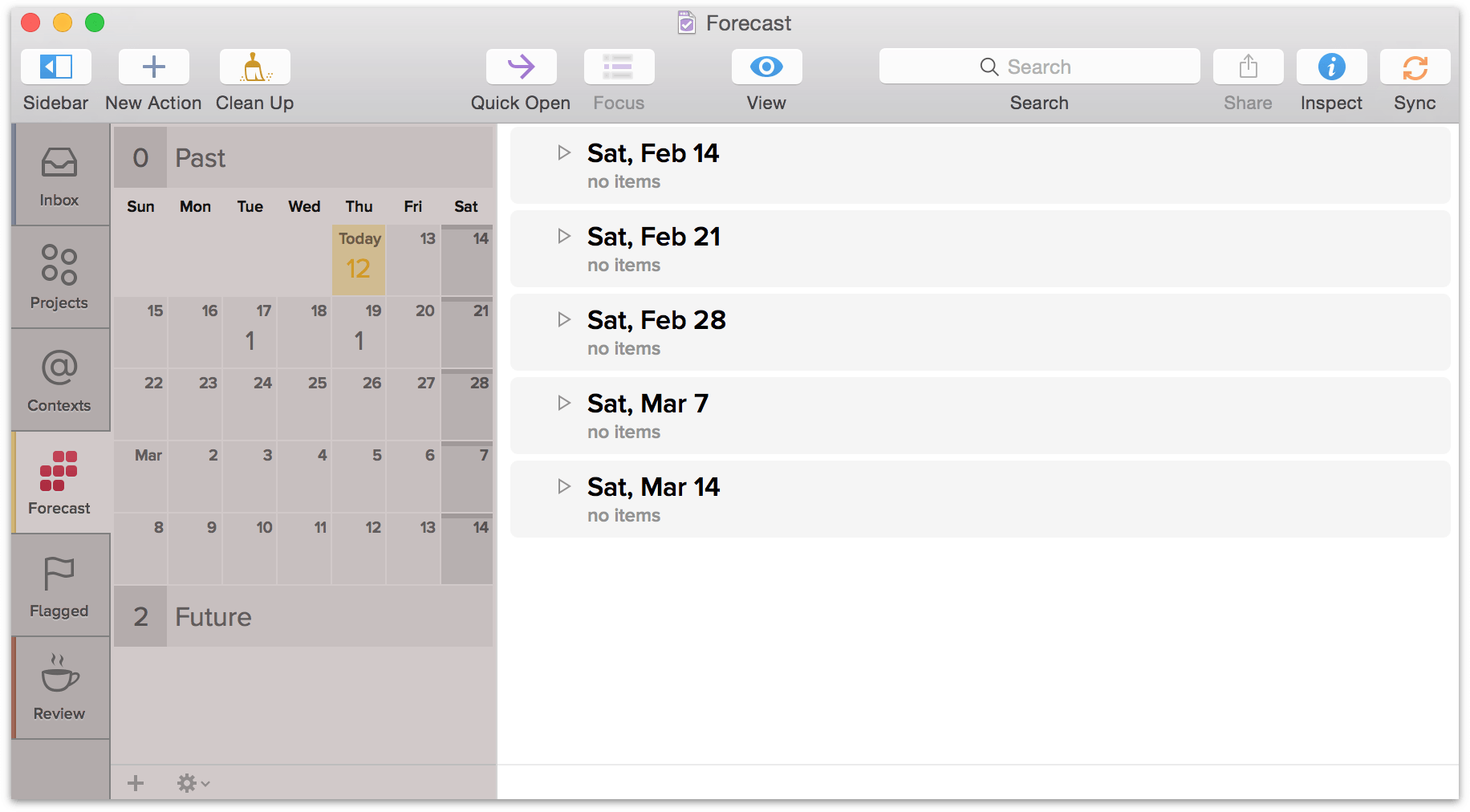Select day 19 with one item
The image size is (1470, 812).
coord(358,332)
